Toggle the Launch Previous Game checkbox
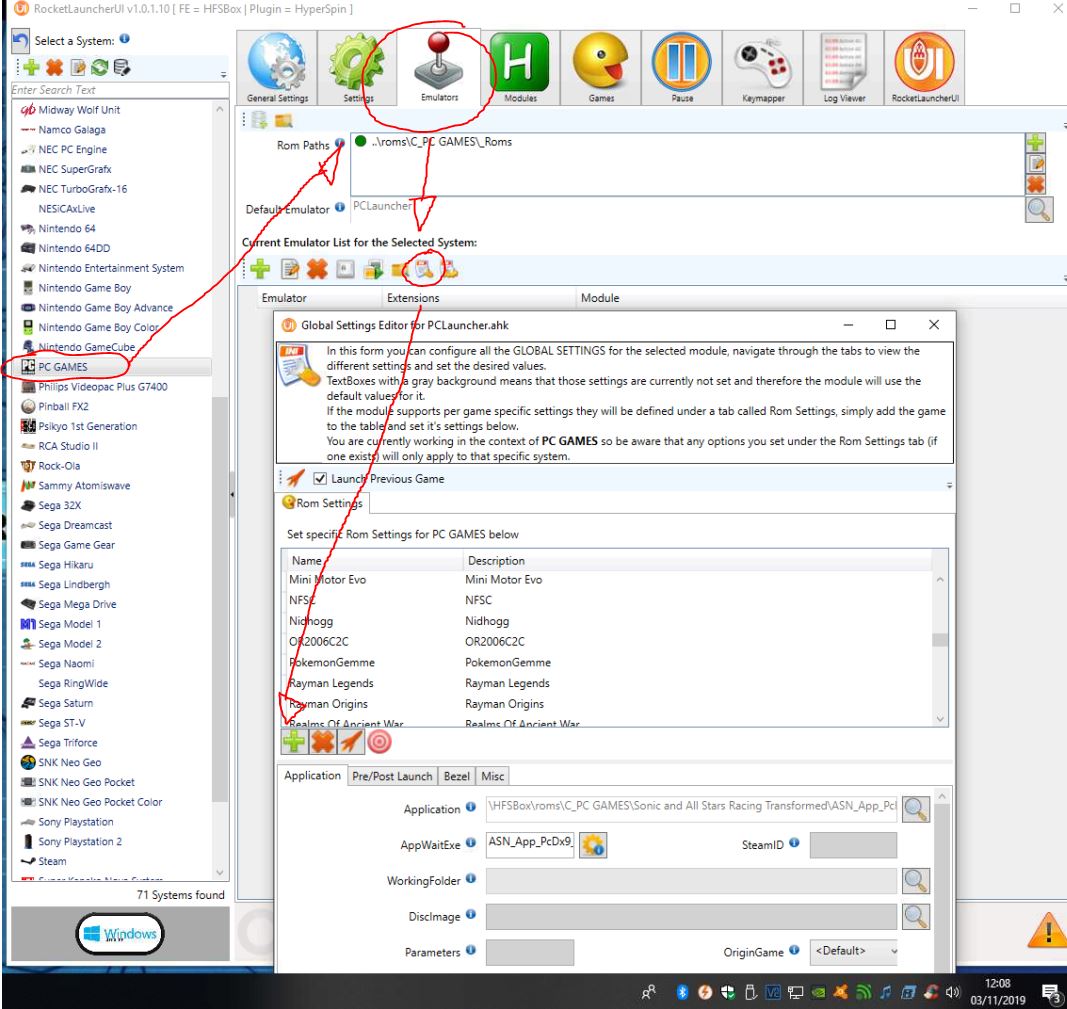 321,479
